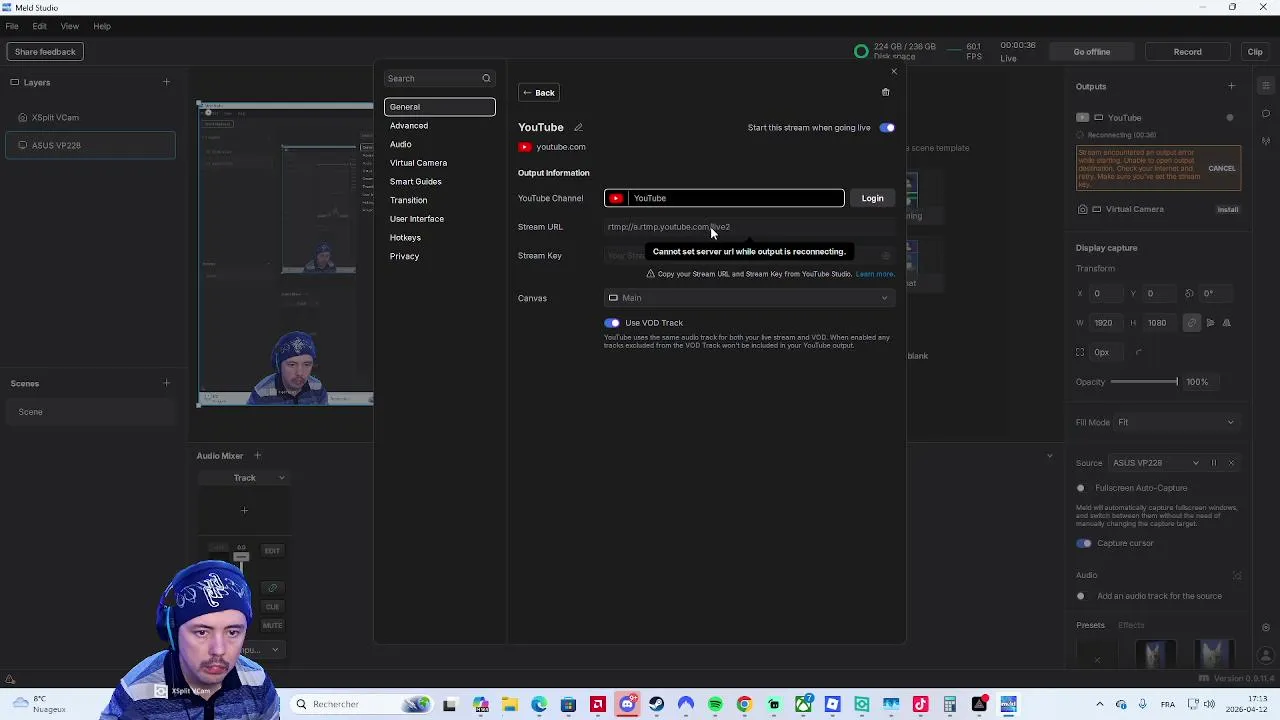
Task: Click the audio track link icon in mixer
Action: pos(272,588)
